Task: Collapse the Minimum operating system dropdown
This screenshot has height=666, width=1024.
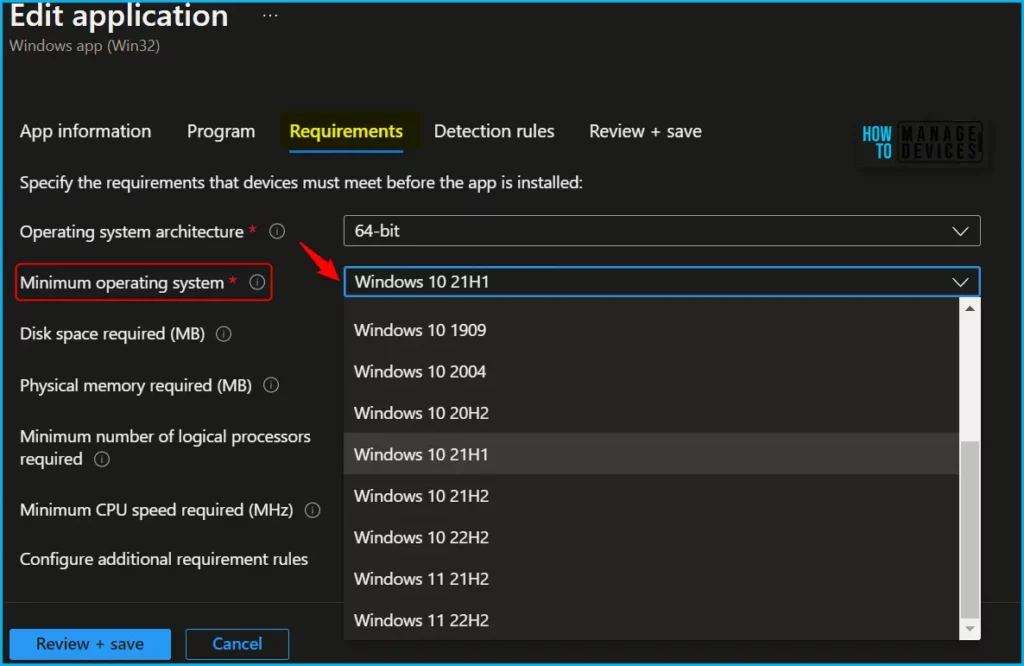Action: (x=960, y=282)
